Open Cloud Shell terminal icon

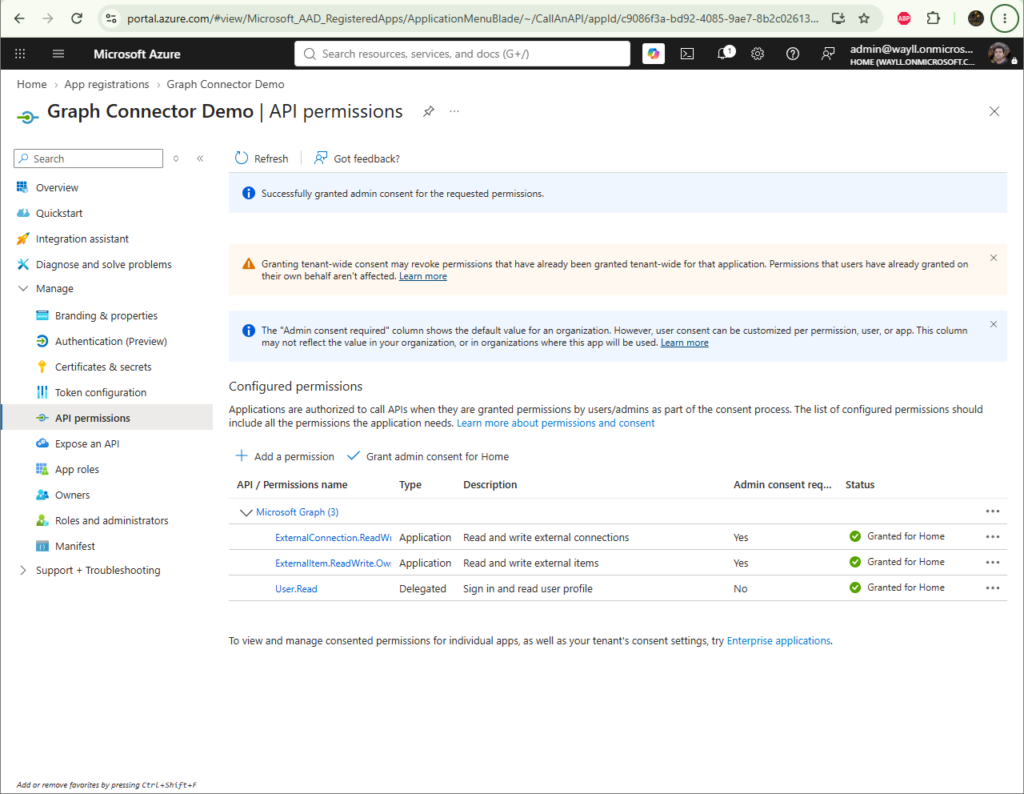click(687, 54)
